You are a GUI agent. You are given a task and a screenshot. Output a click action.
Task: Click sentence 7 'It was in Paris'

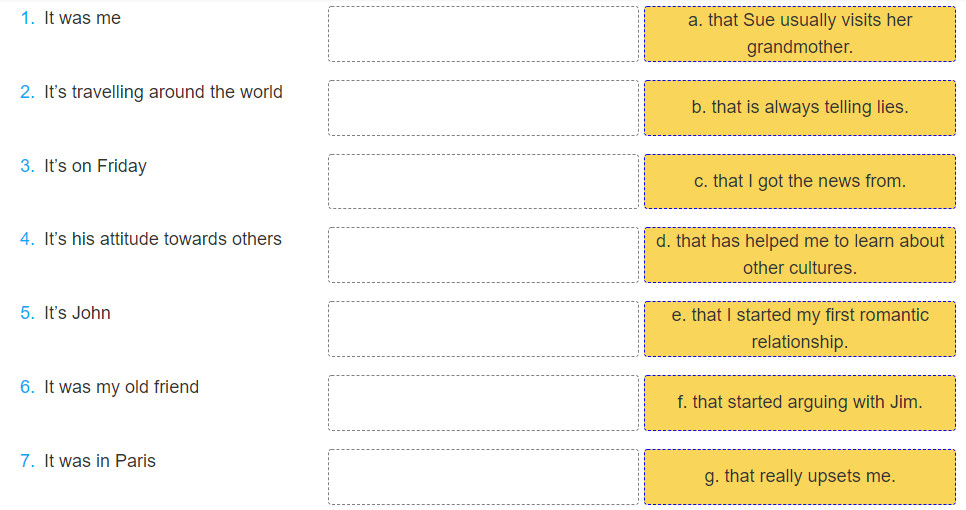point(100,461)
